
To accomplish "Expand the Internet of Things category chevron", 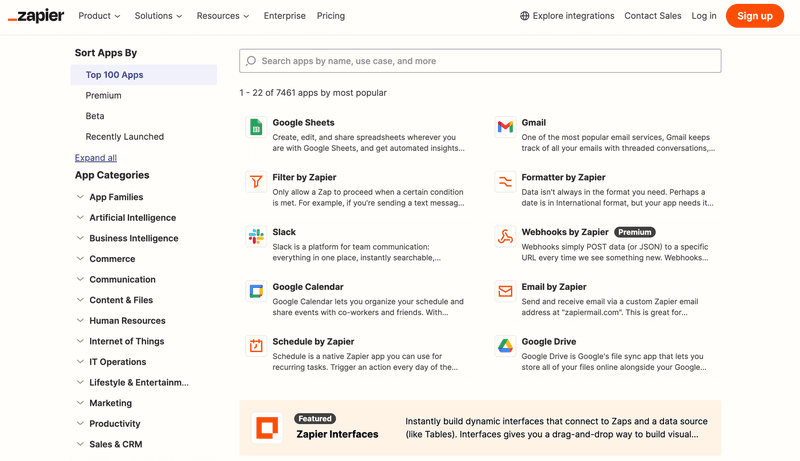I will coord(80,341).
